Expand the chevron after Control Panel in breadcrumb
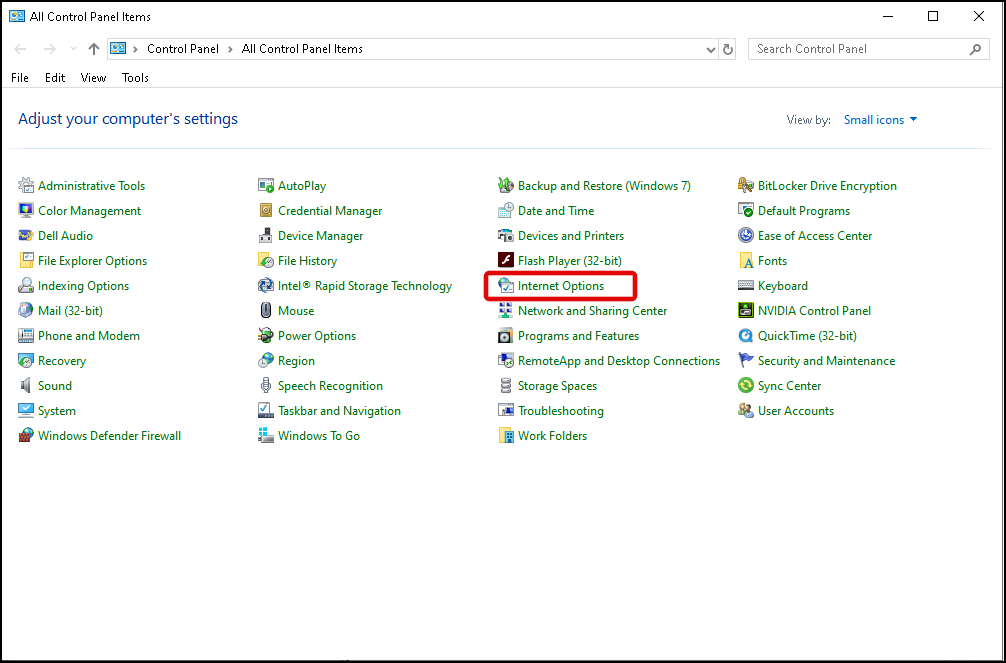 [230, 49]
